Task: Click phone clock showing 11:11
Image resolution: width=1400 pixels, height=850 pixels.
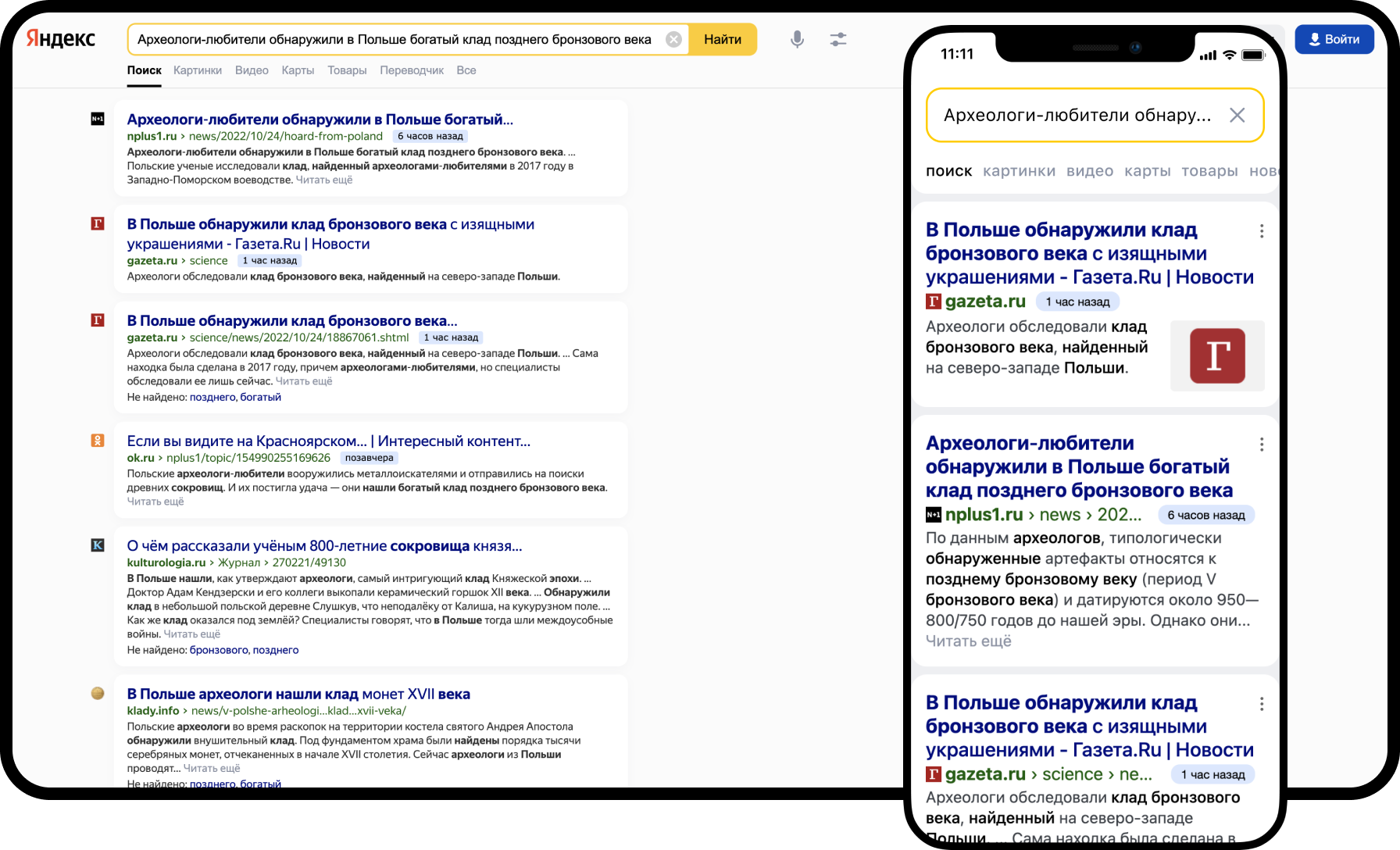Action: click(x=957, y=54)
